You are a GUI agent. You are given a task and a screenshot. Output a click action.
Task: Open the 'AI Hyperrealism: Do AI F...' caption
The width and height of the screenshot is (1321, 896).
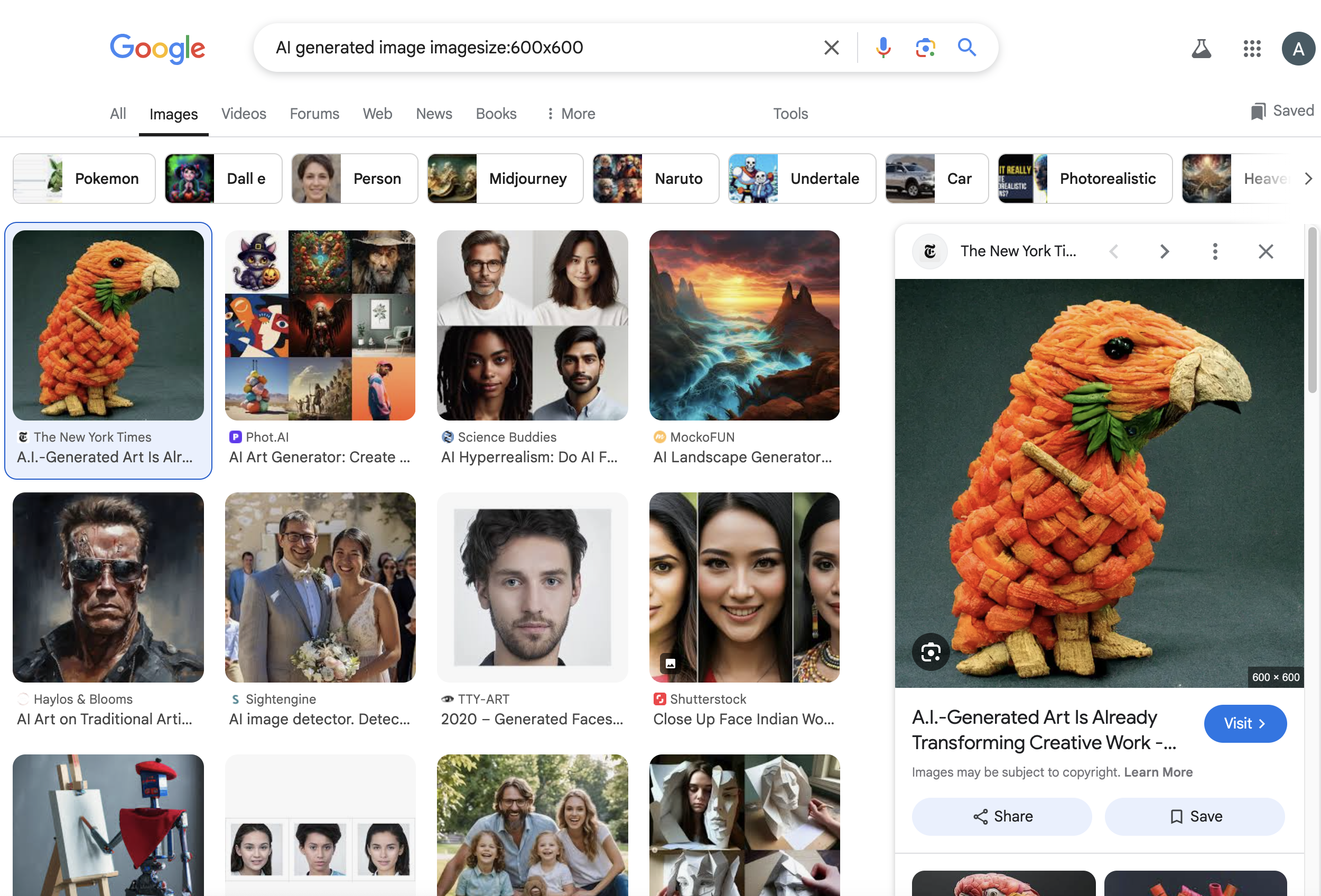[x=529, y=457]
